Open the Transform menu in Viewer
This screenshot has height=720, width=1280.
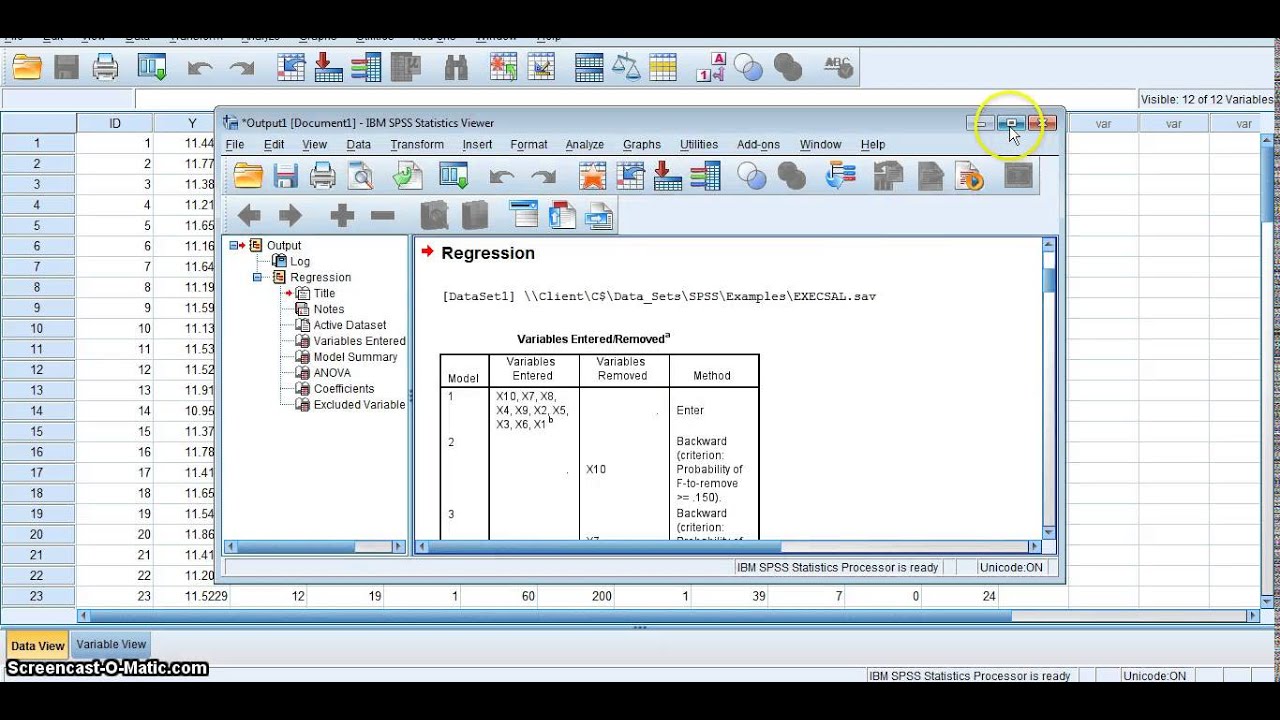417,144
